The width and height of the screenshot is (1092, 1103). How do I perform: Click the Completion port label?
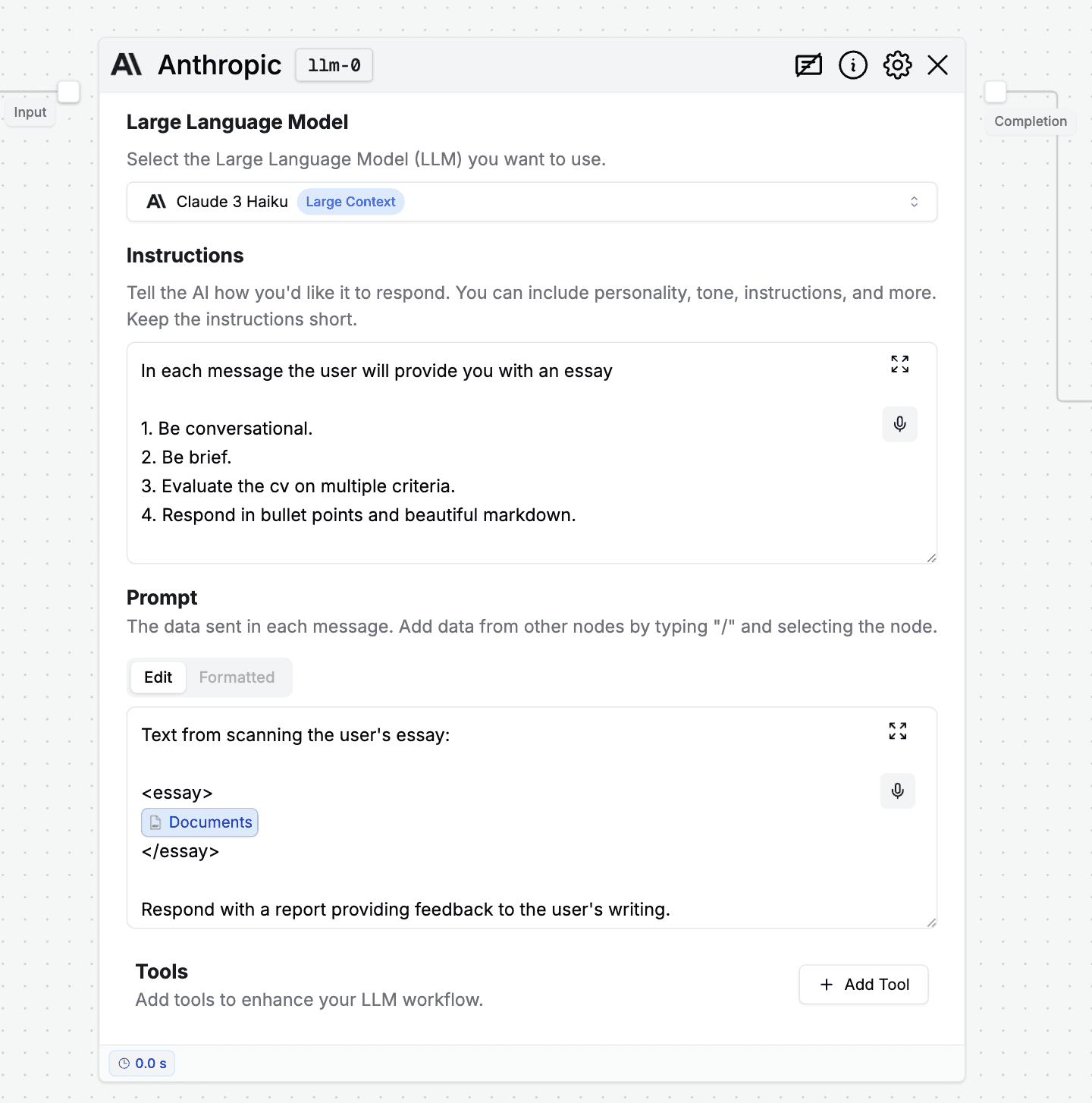pyautogui.click(x=1031, y=121)
